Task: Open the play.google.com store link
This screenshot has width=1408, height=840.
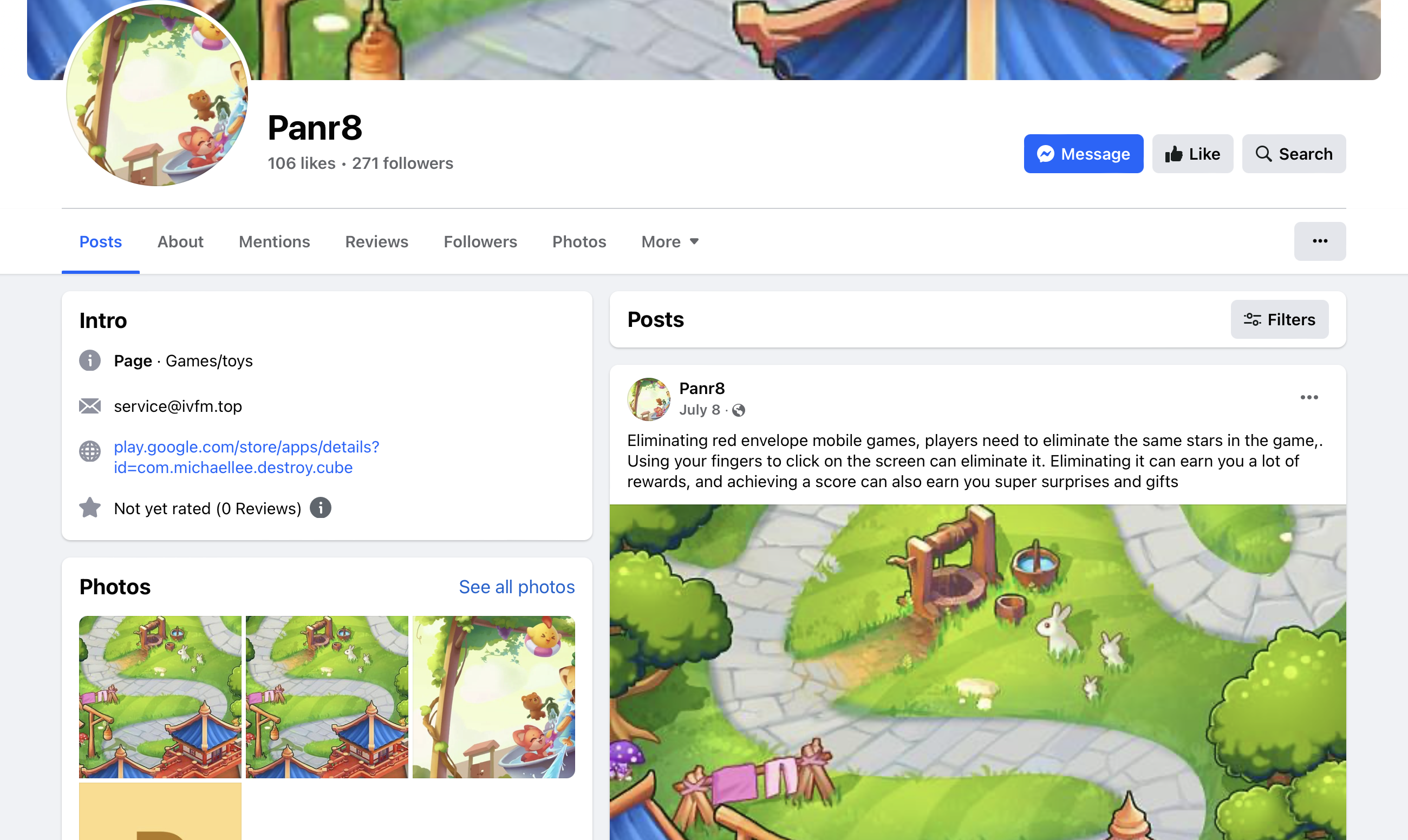Action: point(246,457)
